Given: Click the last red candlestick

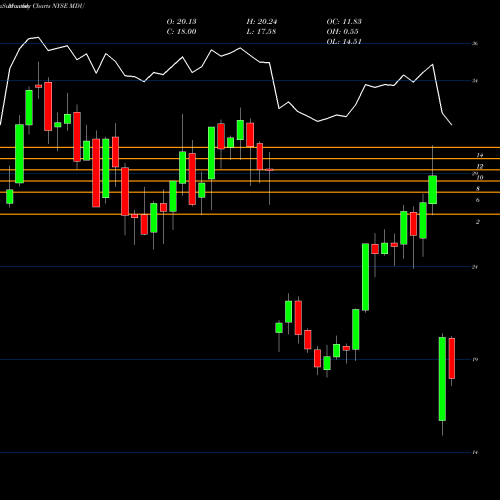Looking at the screenshot, I should pos(452,358).
